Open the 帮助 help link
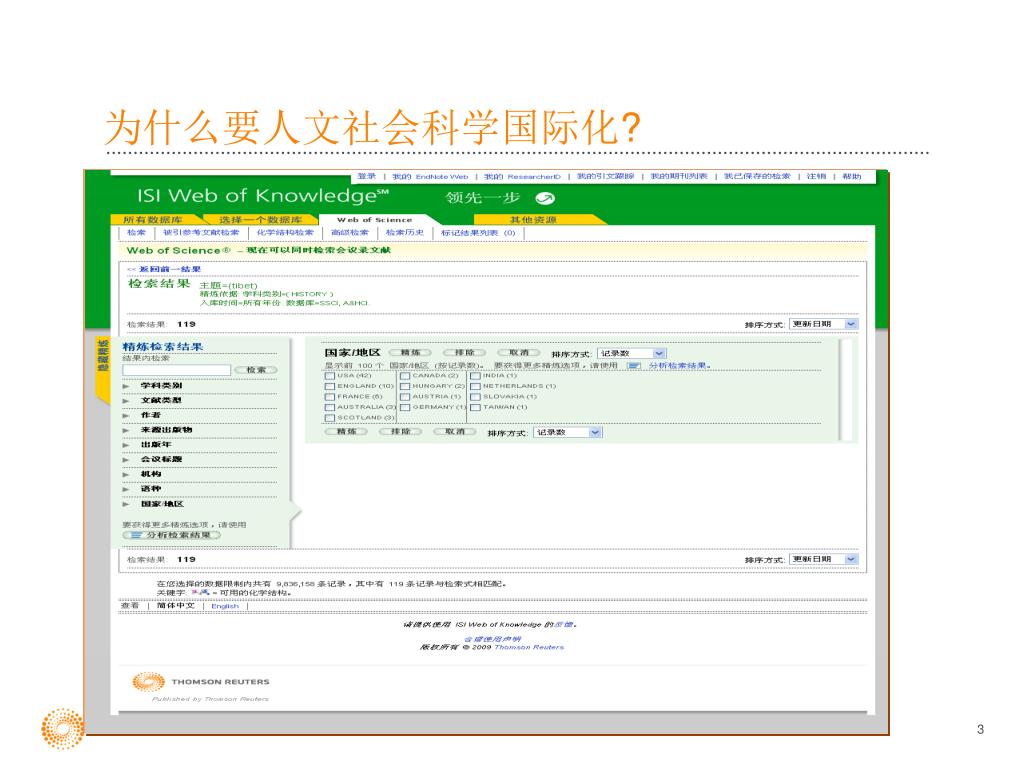The image size is (1024, 768). [x=852, y=176]
